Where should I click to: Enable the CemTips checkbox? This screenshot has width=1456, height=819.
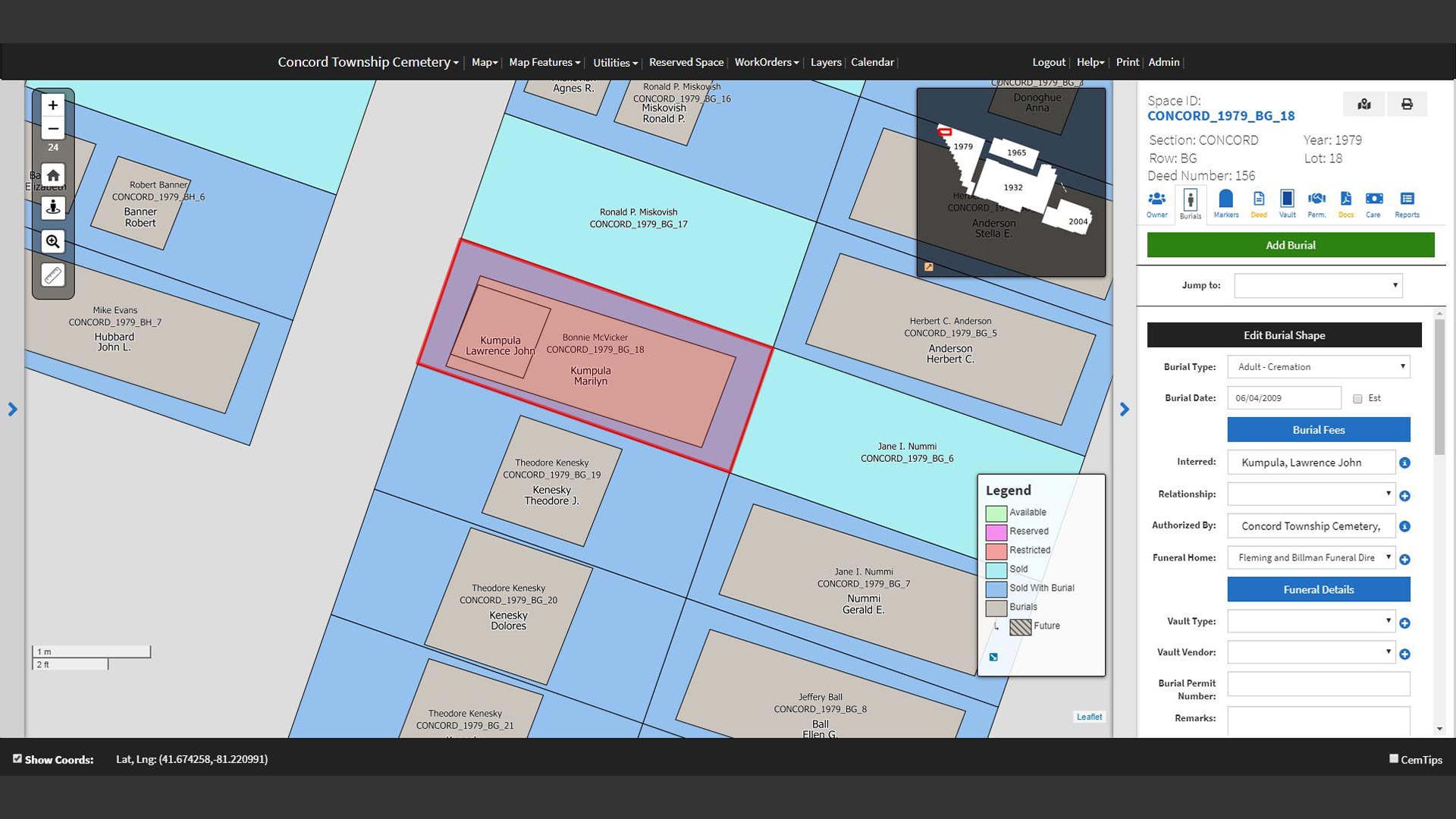click(x=1394, y=758)
